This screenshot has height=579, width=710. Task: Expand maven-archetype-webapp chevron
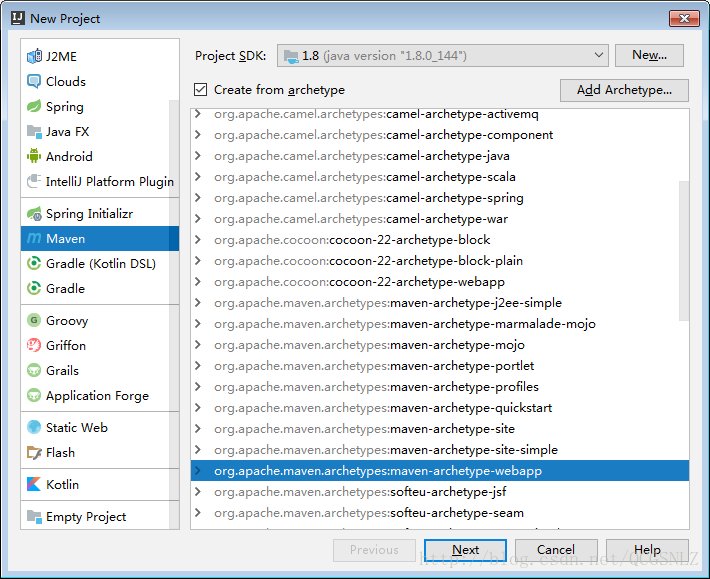click(x=198, y=470)
